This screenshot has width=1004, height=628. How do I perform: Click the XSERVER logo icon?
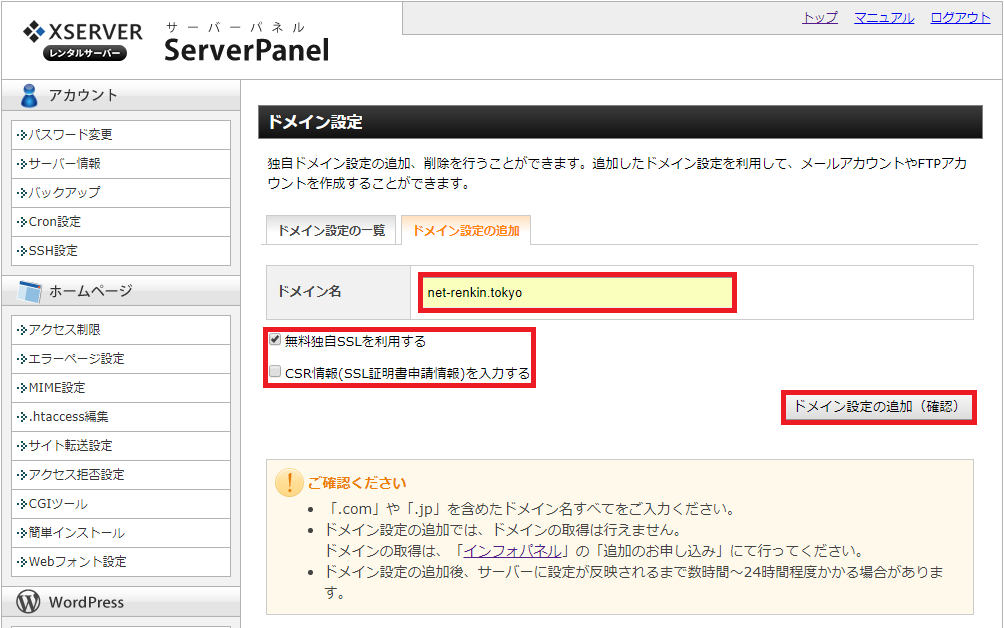35,32
